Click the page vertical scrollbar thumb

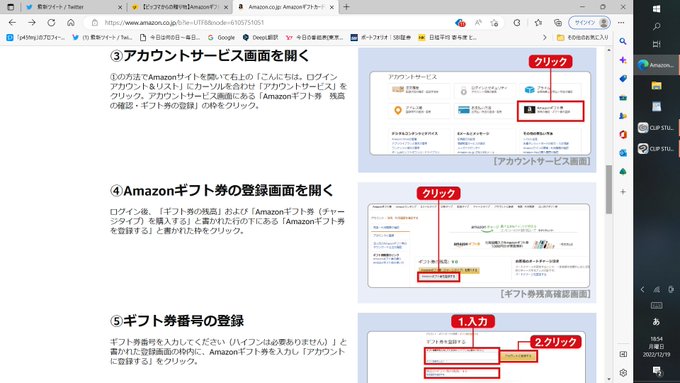click(609, 190)
